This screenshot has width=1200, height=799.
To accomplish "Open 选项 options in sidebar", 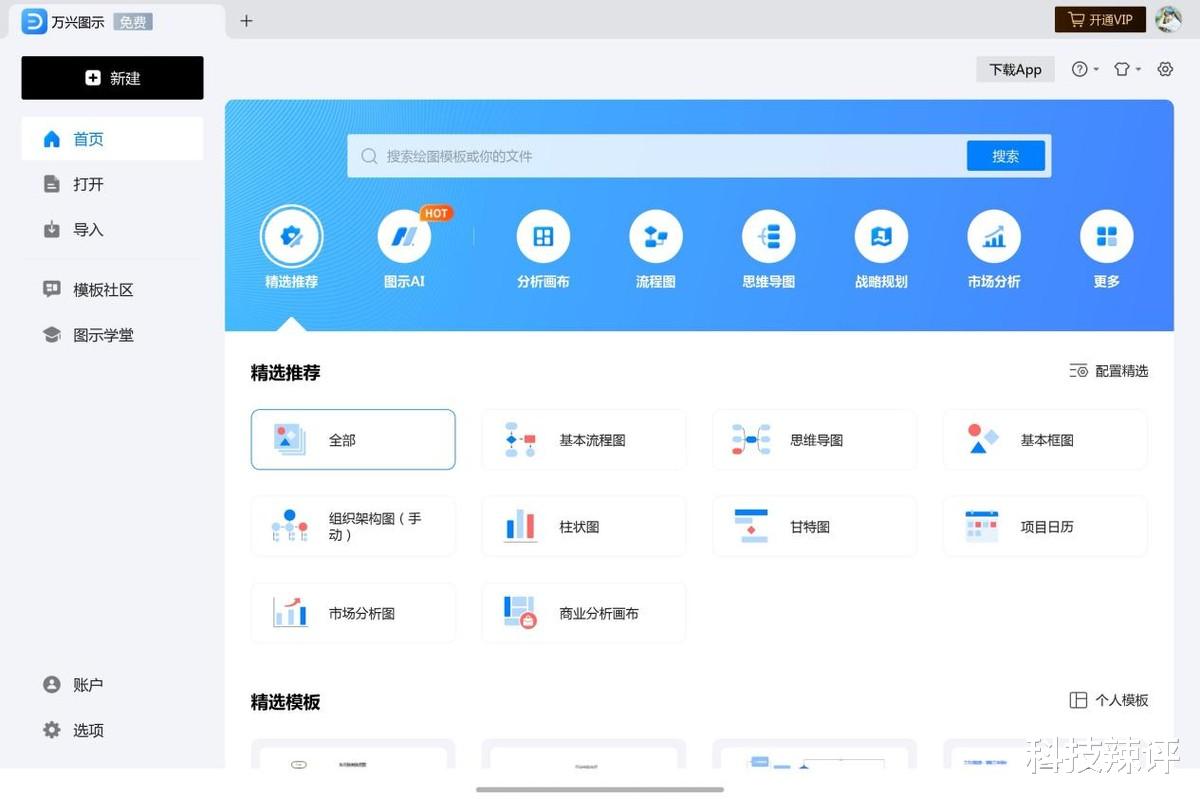I will point(112,730).
